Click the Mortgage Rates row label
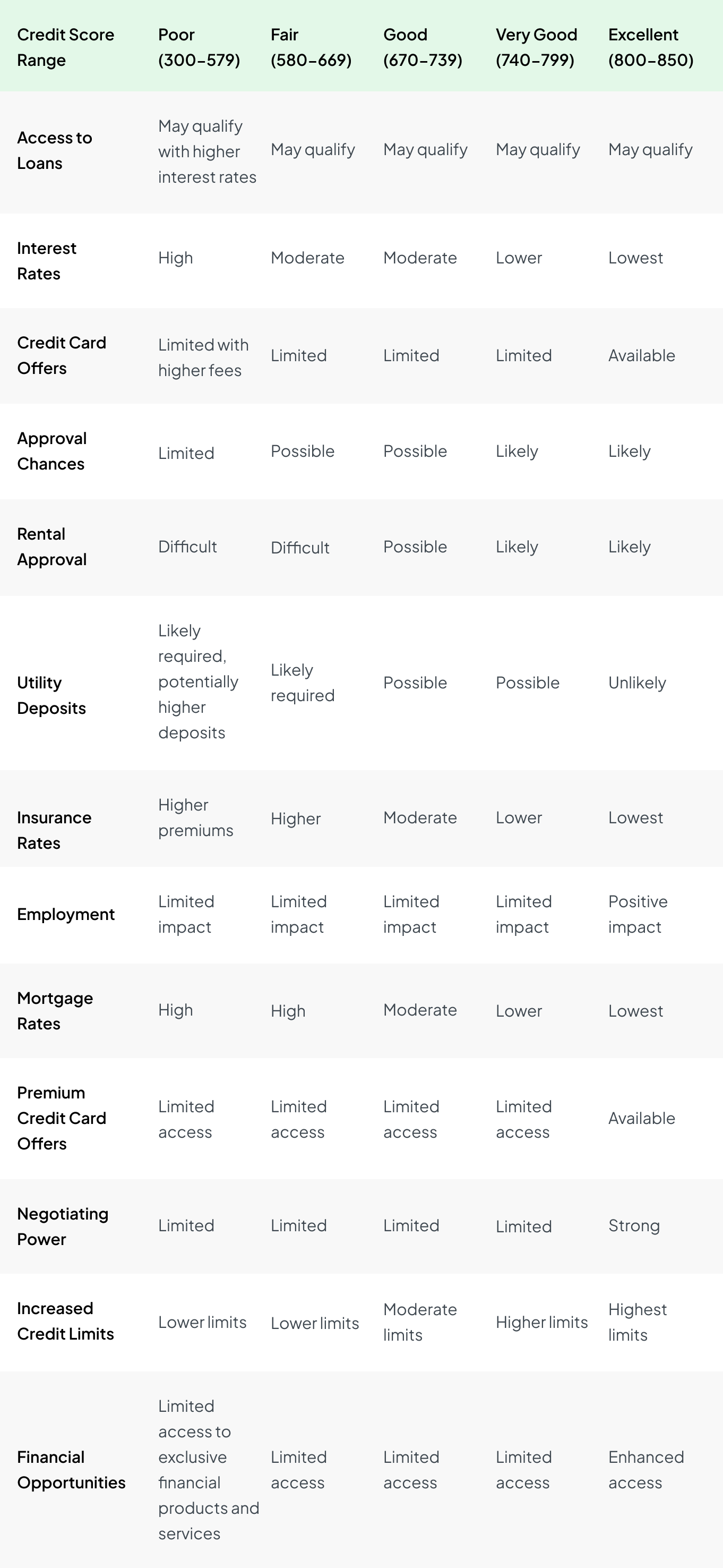Viewport: 723px width, 1568px height. tap(55, 1010)
